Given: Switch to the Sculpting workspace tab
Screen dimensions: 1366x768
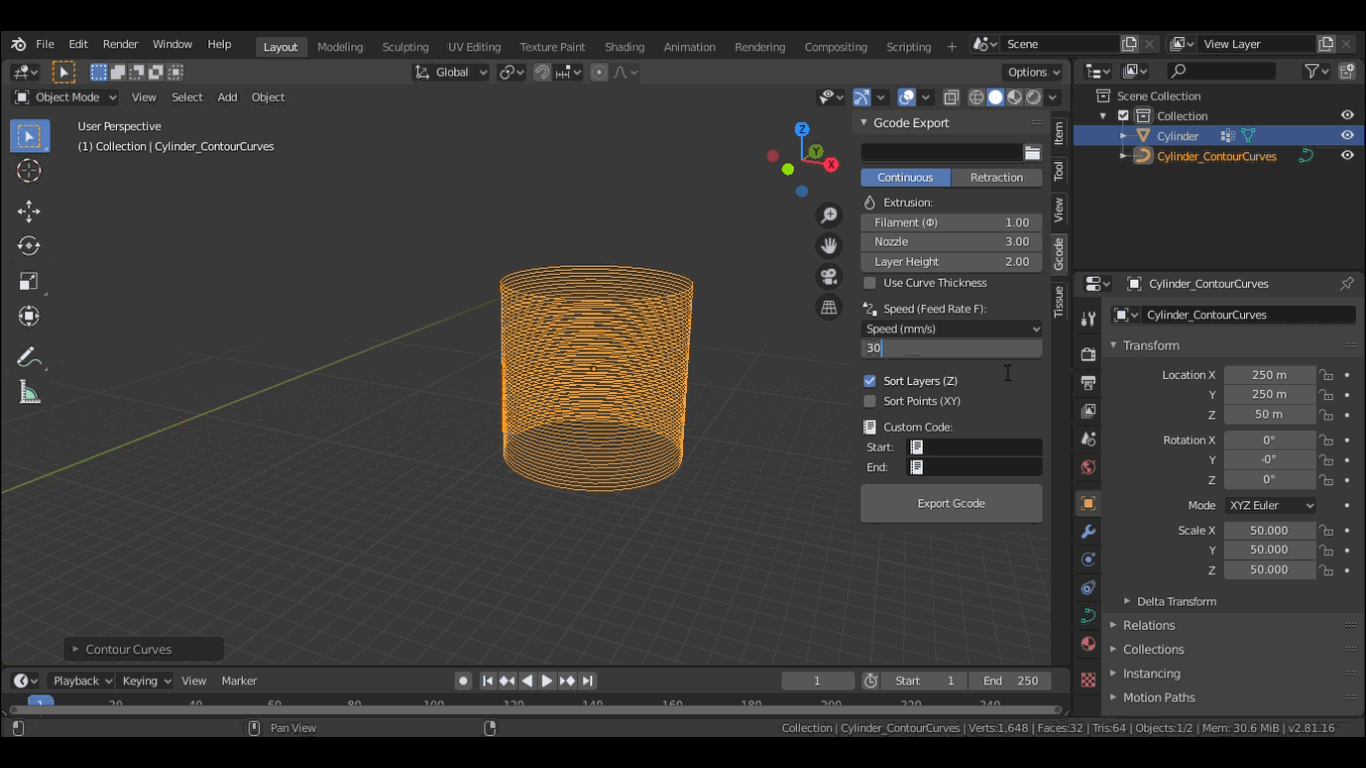Looking at the screenshot, I should [x=405, y=47].
